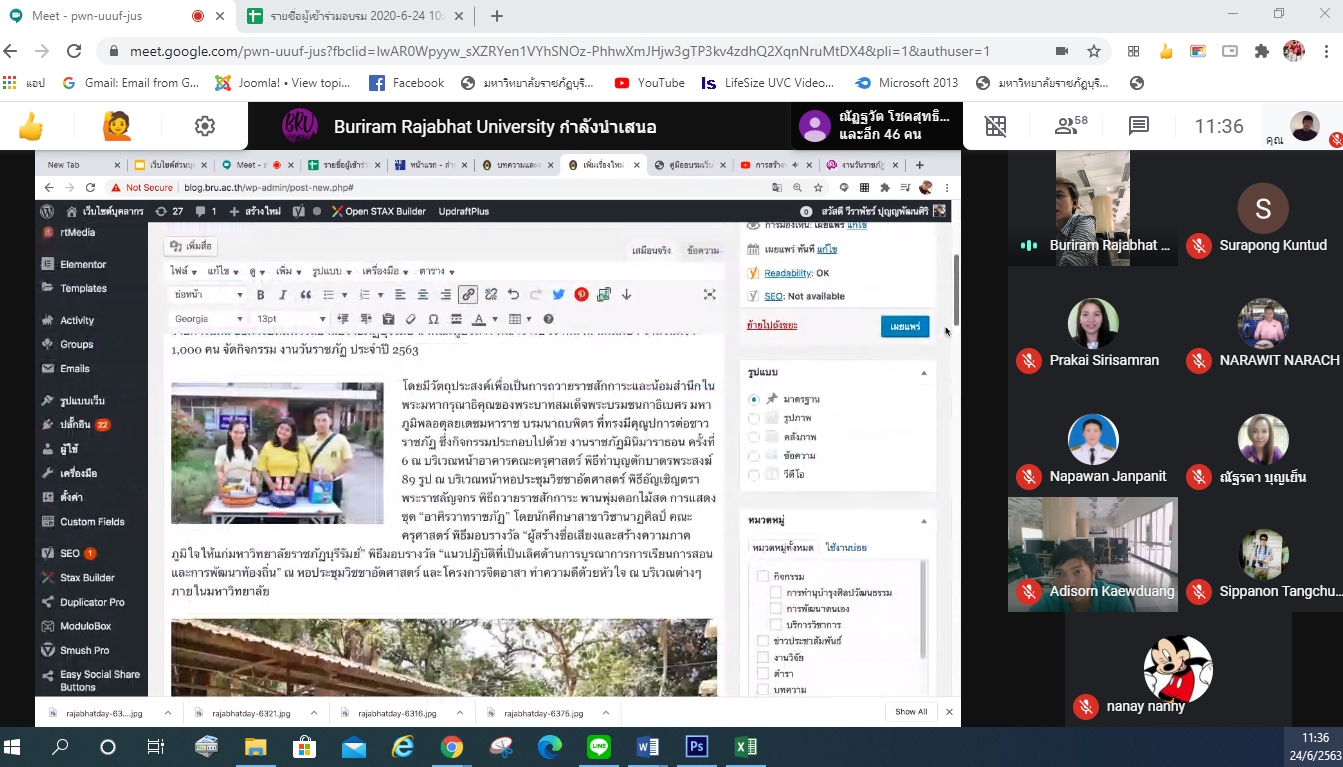
Task: Click the Twitter icon in editor toolbar
Action: (x=558, y=295)
